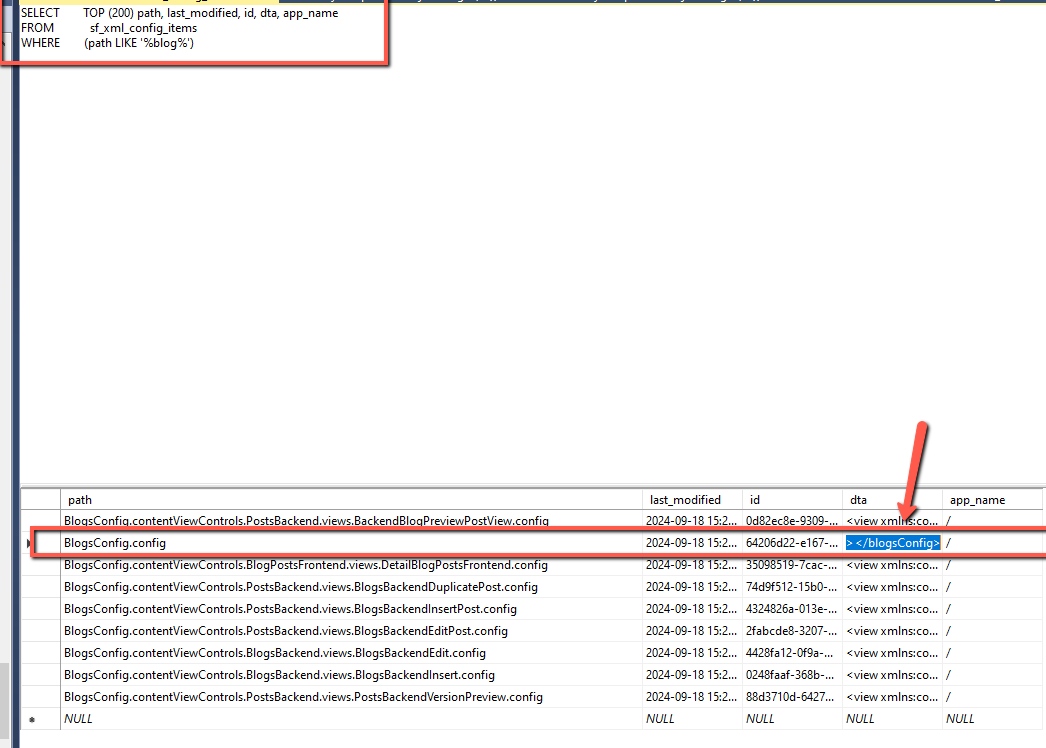This screenshot has height=748, width=1046.
Task: Click the sf_xml_config_items table name in the query
Action: point(143,28)
